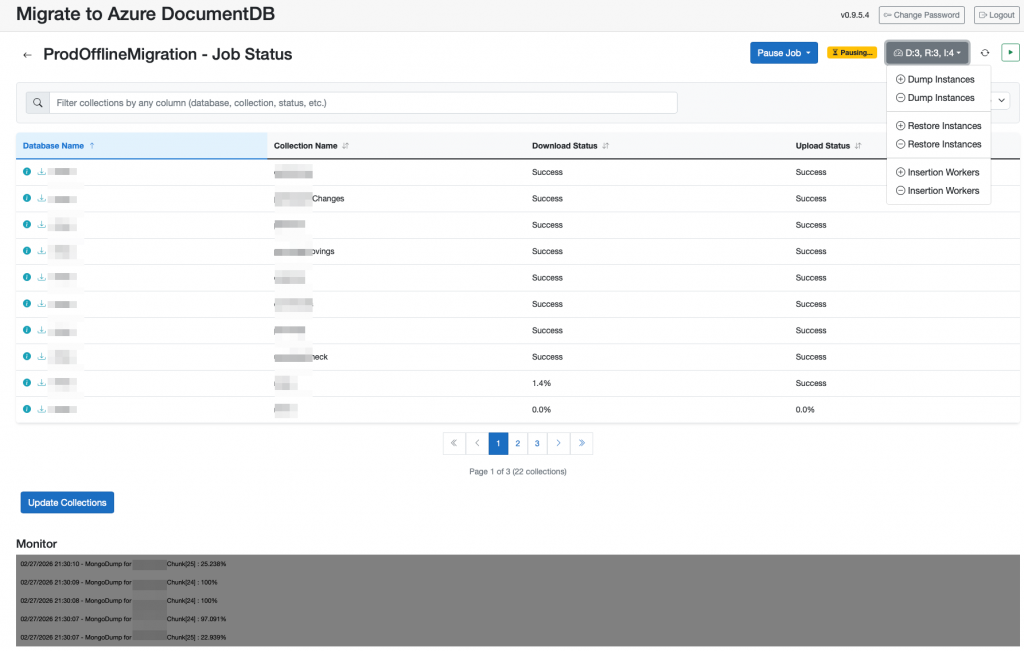Viewport: 1024px width, 651px height.
Task: Choose the plus Insertion Workers menu option
Action: coord(937,172)
